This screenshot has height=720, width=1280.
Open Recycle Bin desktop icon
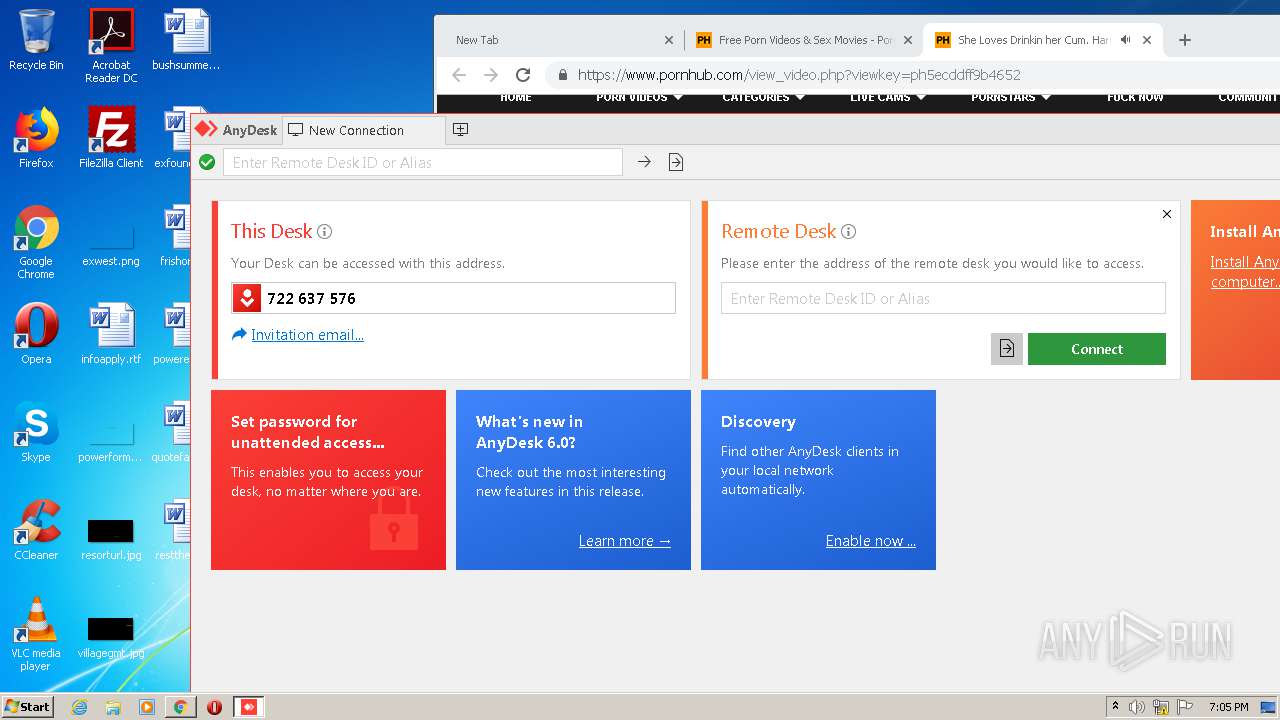(x=36, y=40)
